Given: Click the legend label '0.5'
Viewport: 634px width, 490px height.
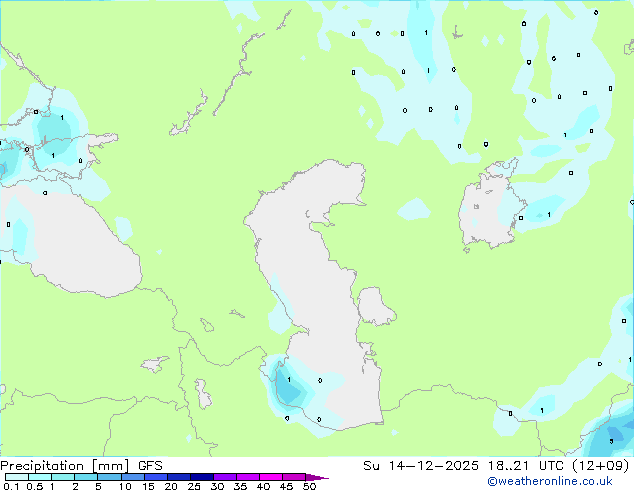Looking at the screenshot, I should (35, 486).
